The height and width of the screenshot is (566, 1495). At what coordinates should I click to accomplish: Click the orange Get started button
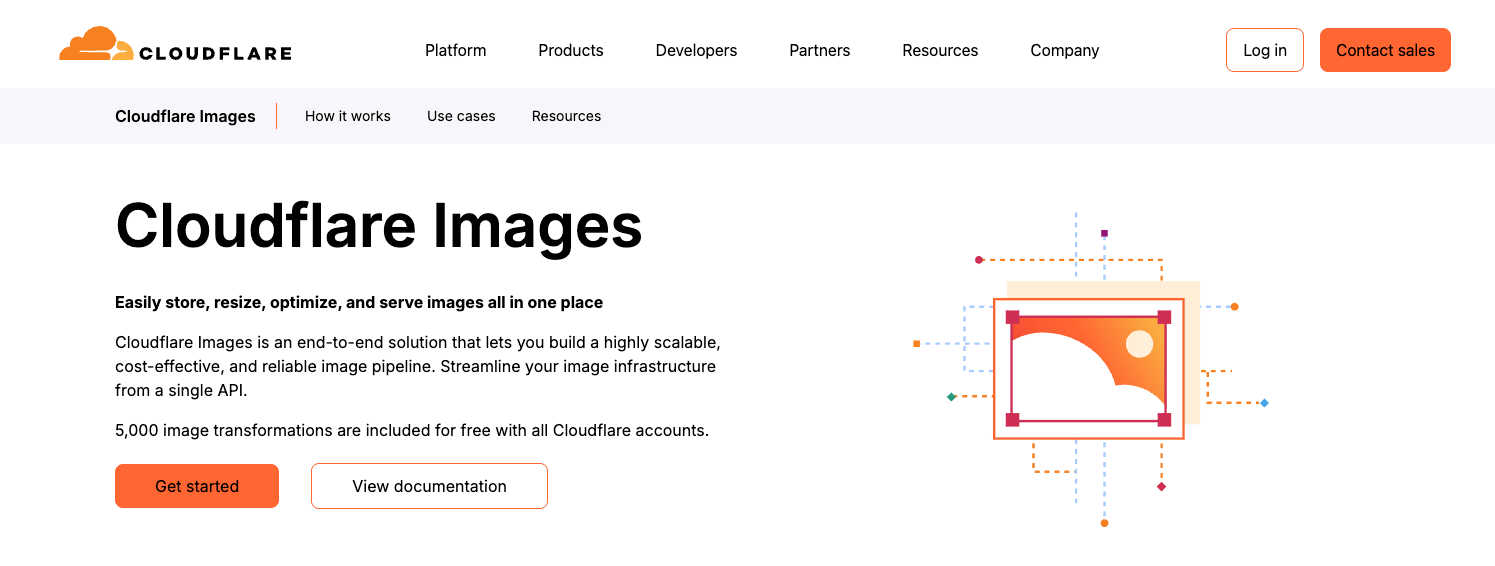point(197,486)
